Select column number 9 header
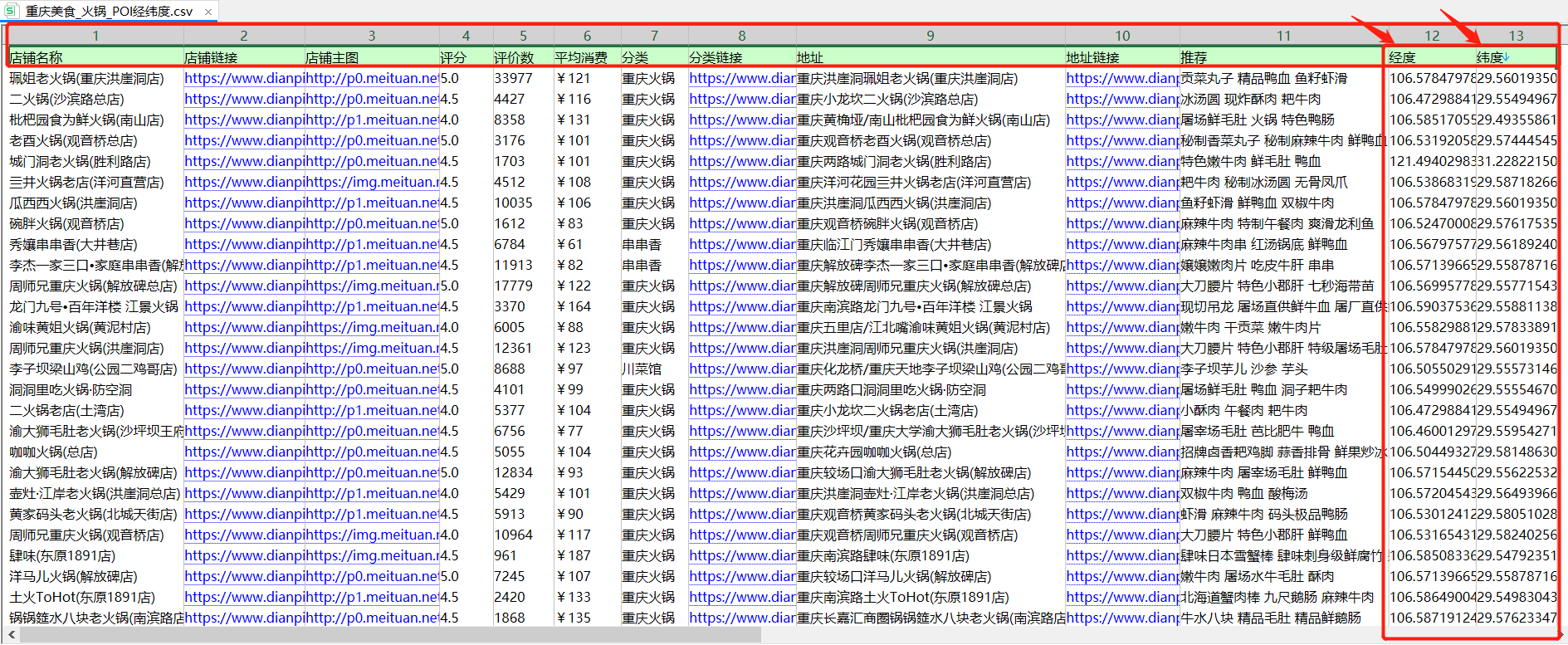This screenshot has height=645, width=1568. click(931, 36)
